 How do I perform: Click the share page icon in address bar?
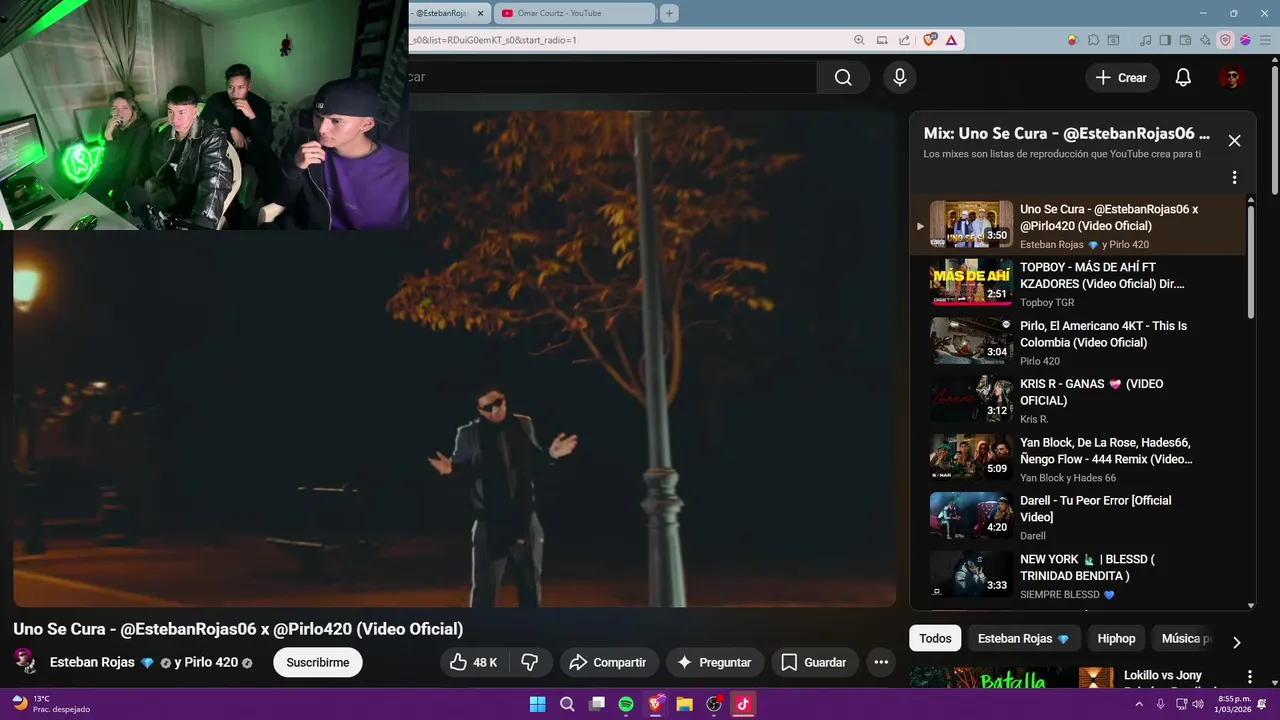click(x=905, y=40)
